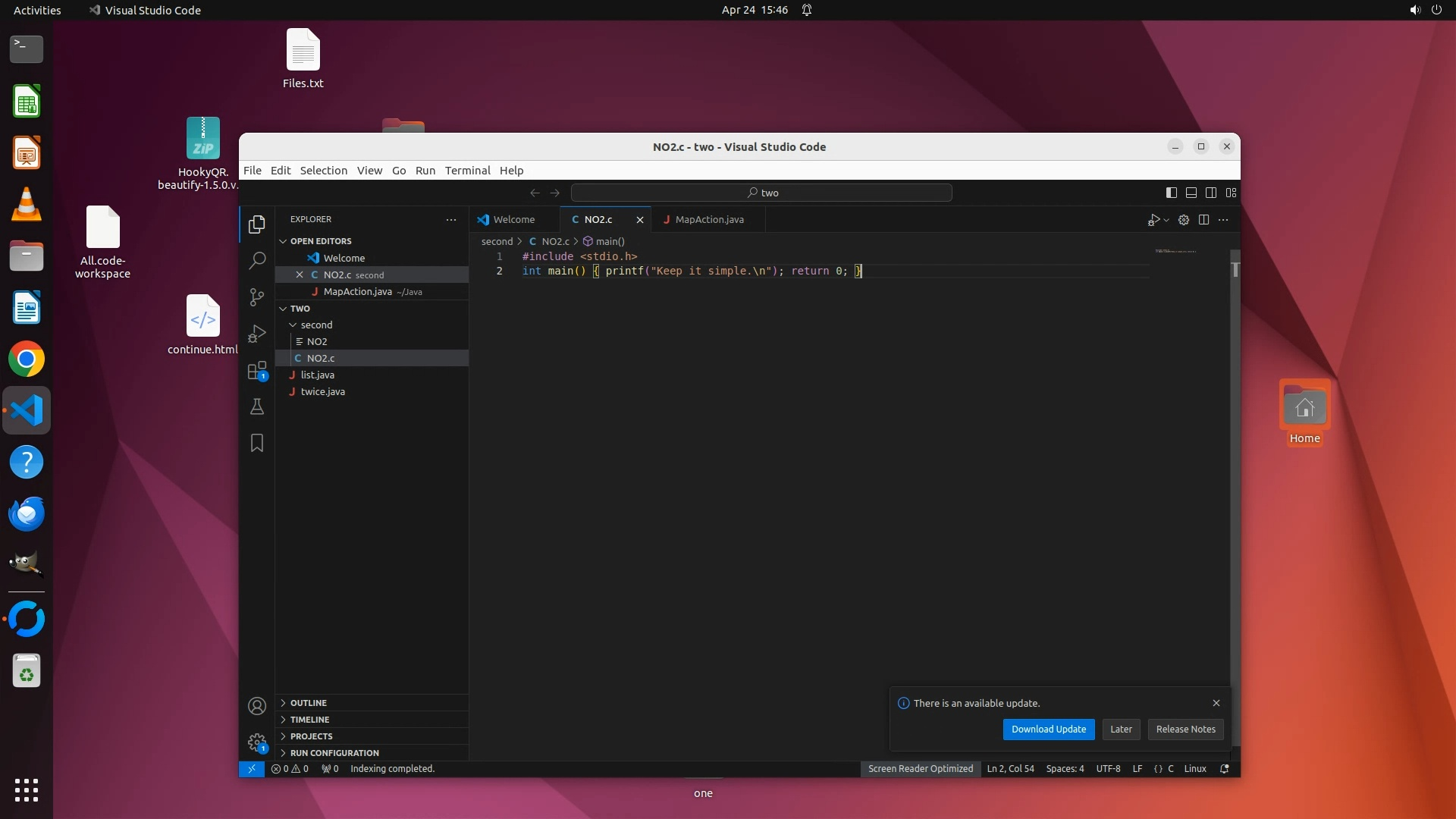Screen dimensions: 1456x819
Task: Open the Source Control view
Action: 257,297
